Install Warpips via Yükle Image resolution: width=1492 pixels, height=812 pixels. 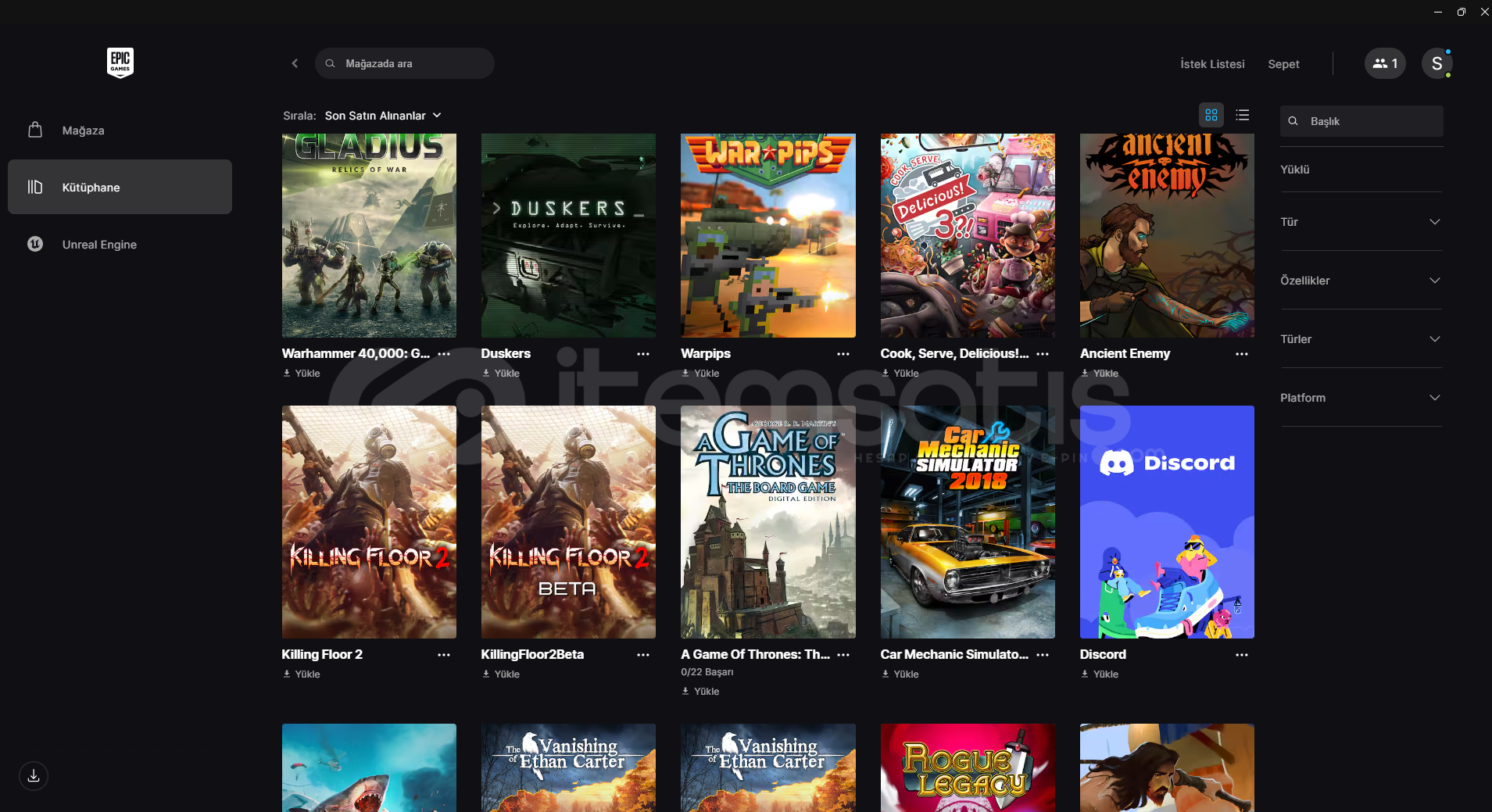pos(700,374)
